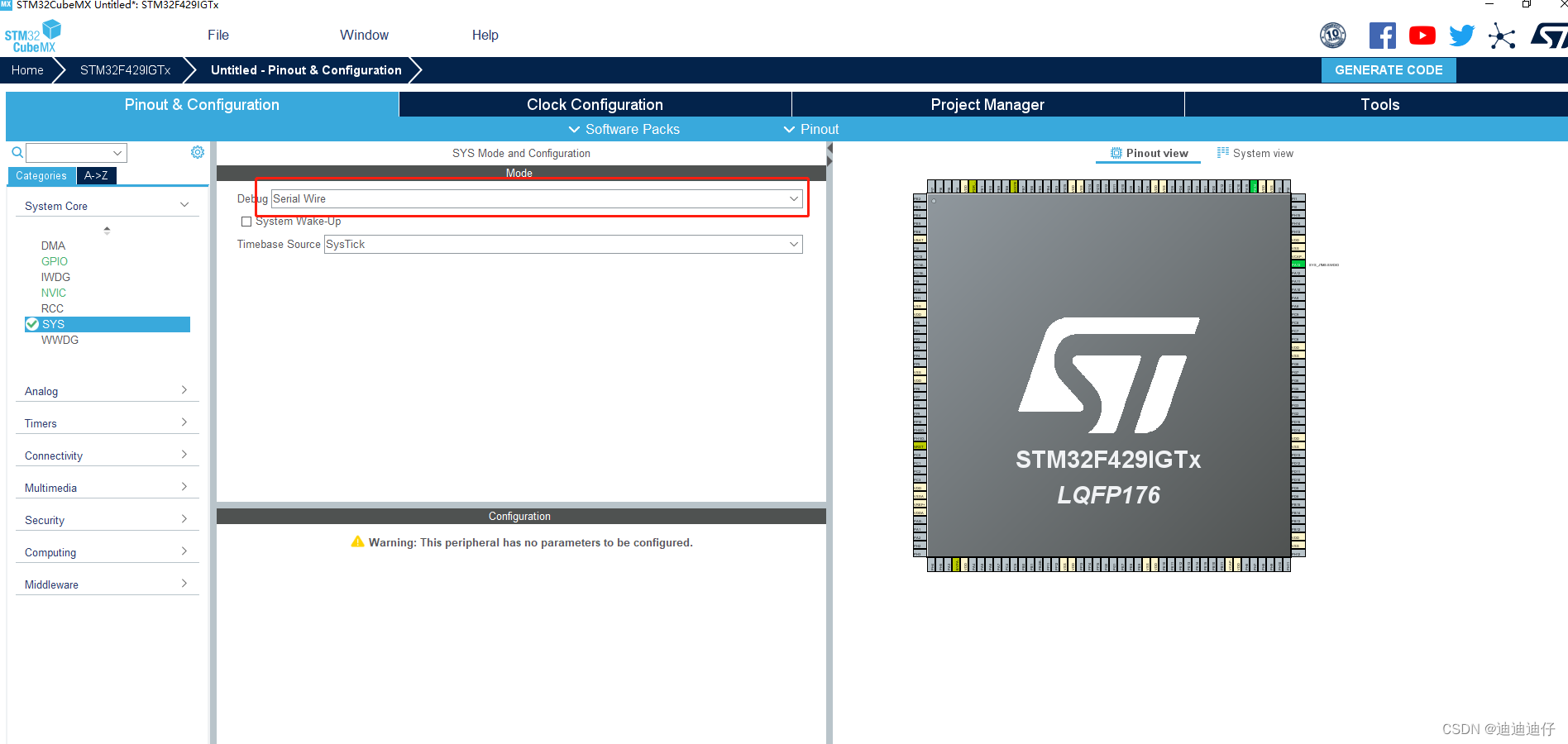The height and width of the screenshot is (744, 1568).
Task: Expand the Timers category
Action: point(107,423)
